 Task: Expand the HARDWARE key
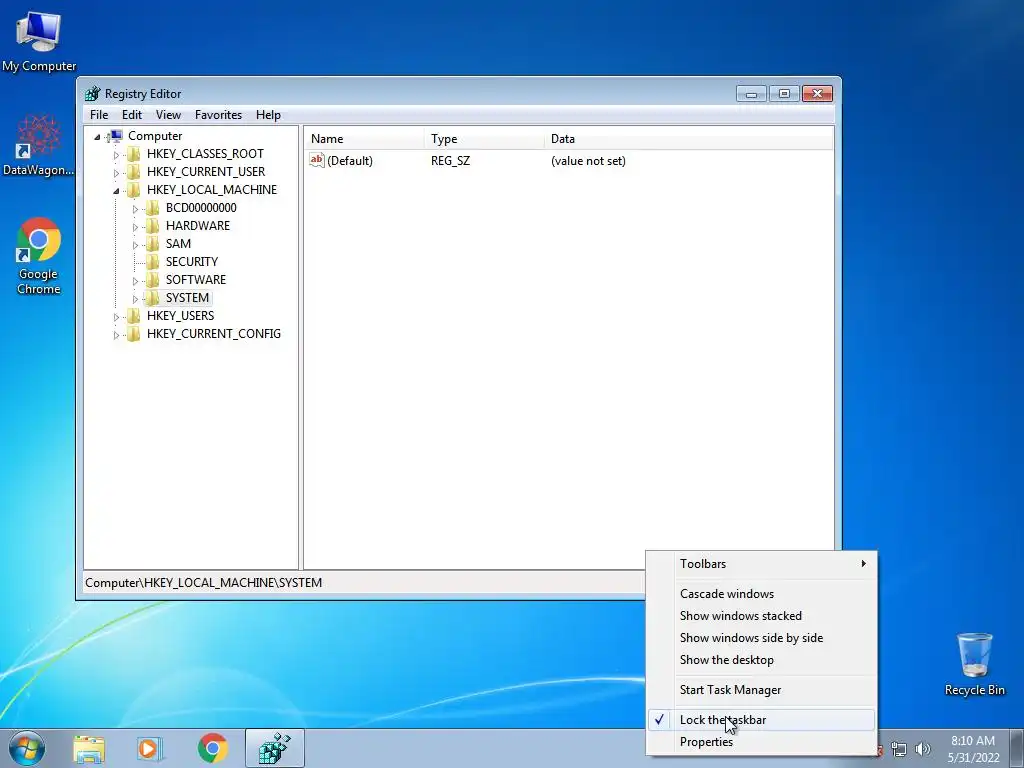(135, 227)
